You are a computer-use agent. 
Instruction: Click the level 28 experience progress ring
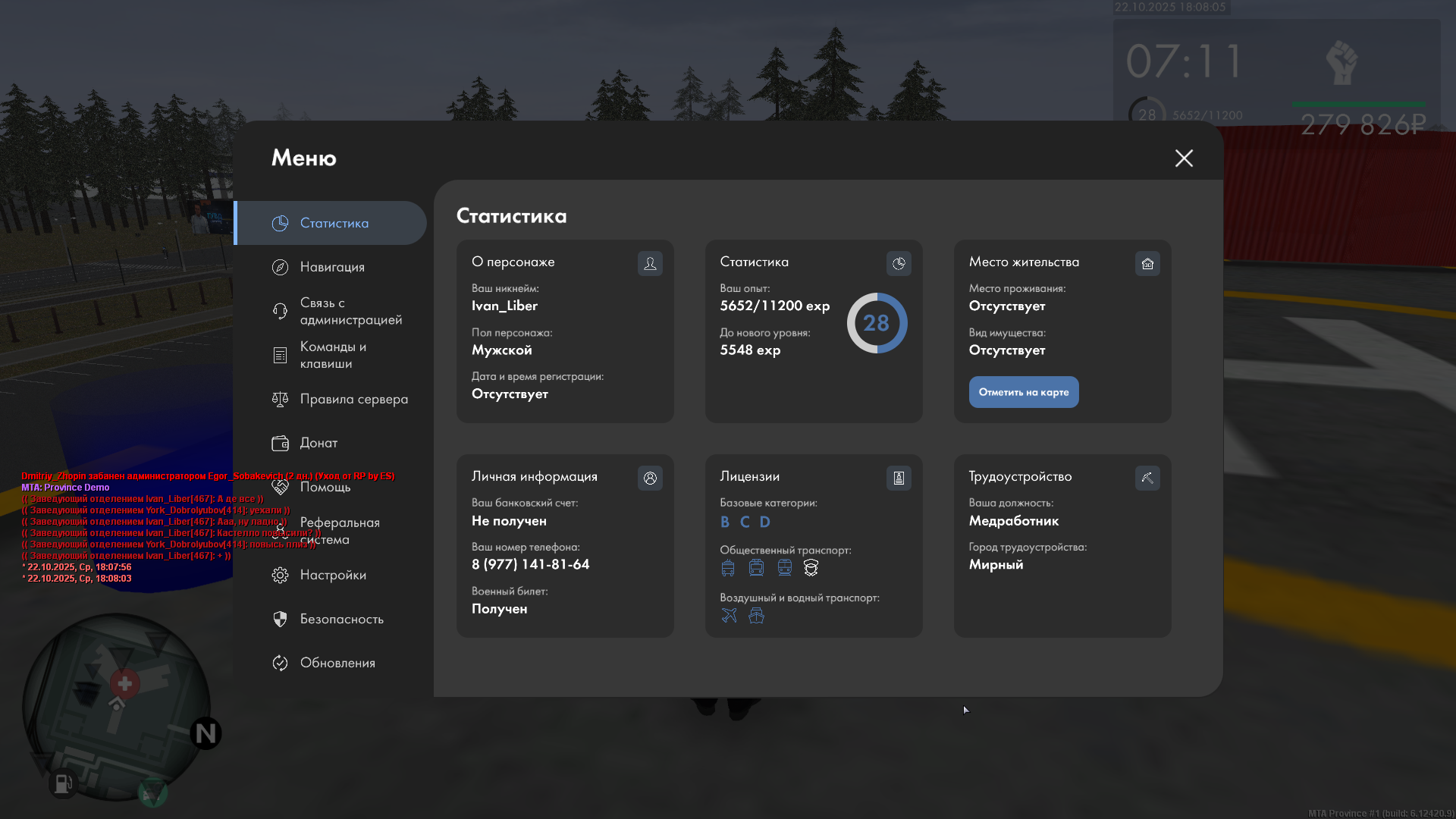[x=877, y=323]
